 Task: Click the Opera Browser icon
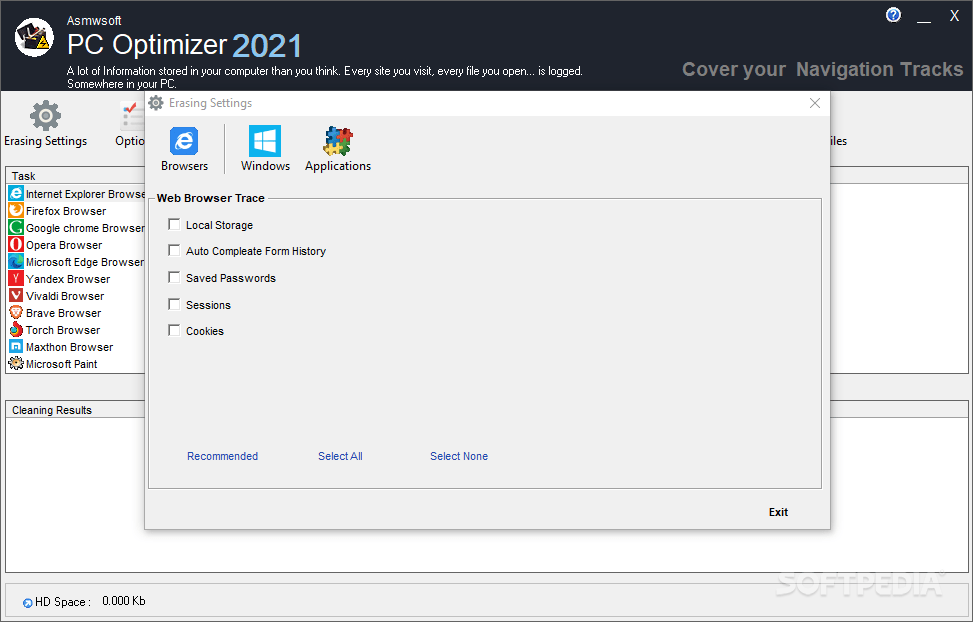[16, 245]
